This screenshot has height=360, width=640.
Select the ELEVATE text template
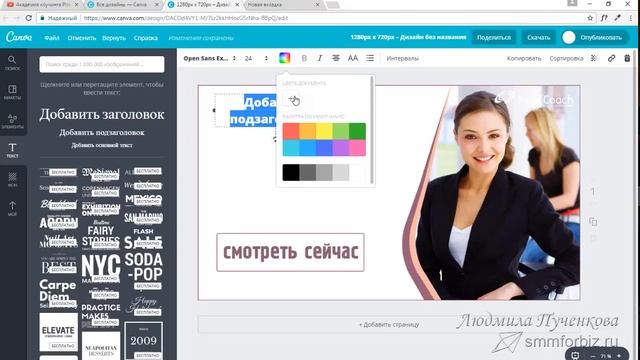[58, 332]
